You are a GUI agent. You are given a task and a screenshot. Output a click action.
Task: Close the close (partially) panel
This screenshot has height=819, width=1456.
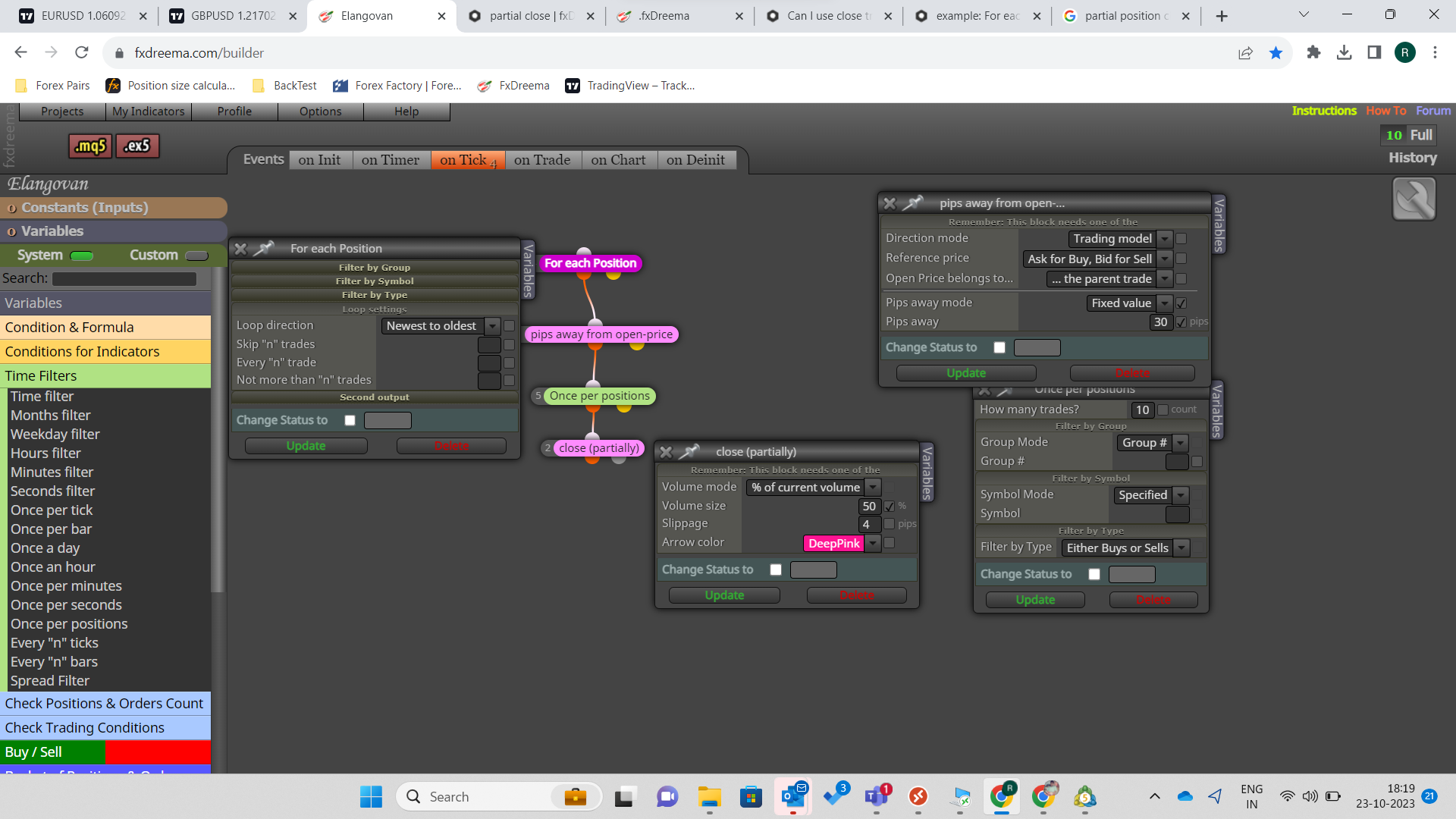point(666,452)
